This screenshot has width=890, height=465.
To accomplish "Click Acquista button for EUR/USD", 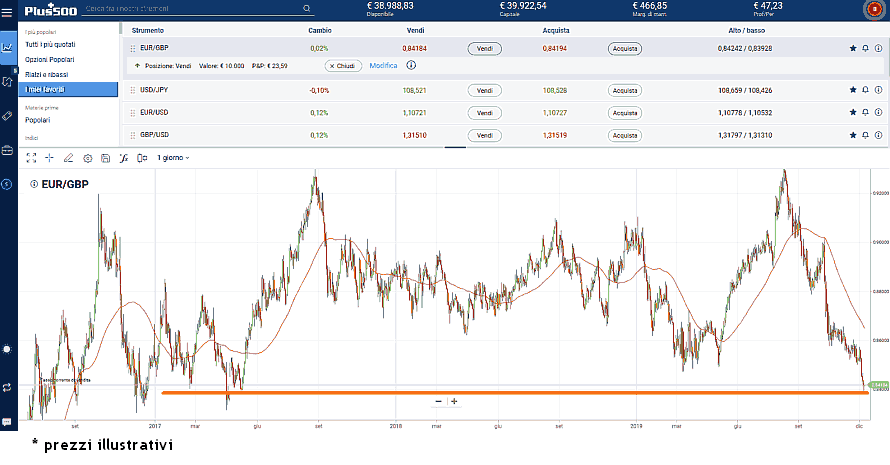I will point(624,113).
